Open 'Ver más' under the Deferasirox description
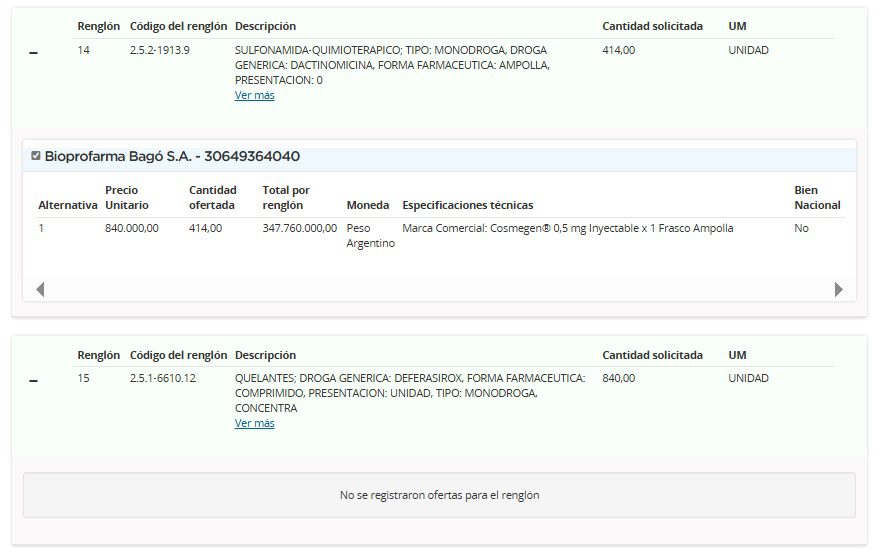 pyautogui.click(x=254, y=424)
